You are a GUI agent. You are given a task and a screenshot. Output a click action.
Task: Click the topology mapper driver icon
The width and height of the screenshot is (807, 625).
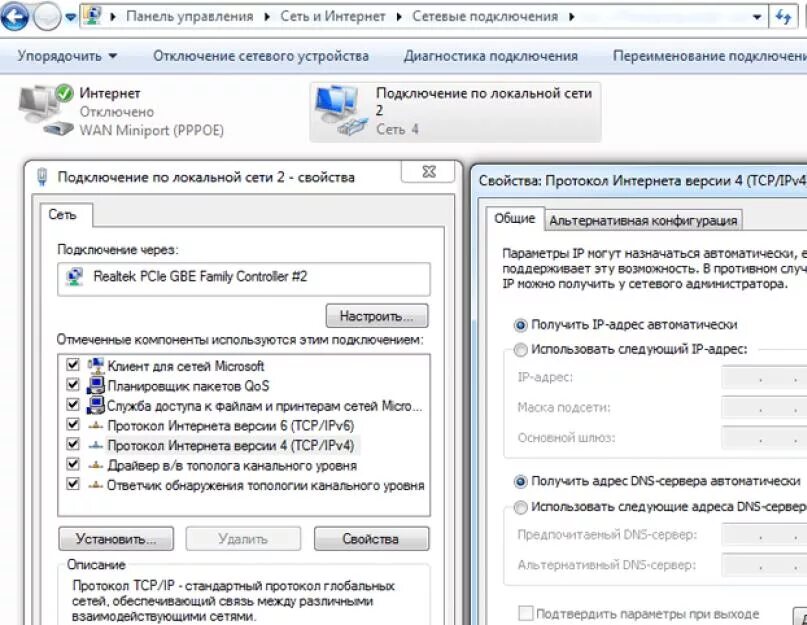tap(96, 466)
